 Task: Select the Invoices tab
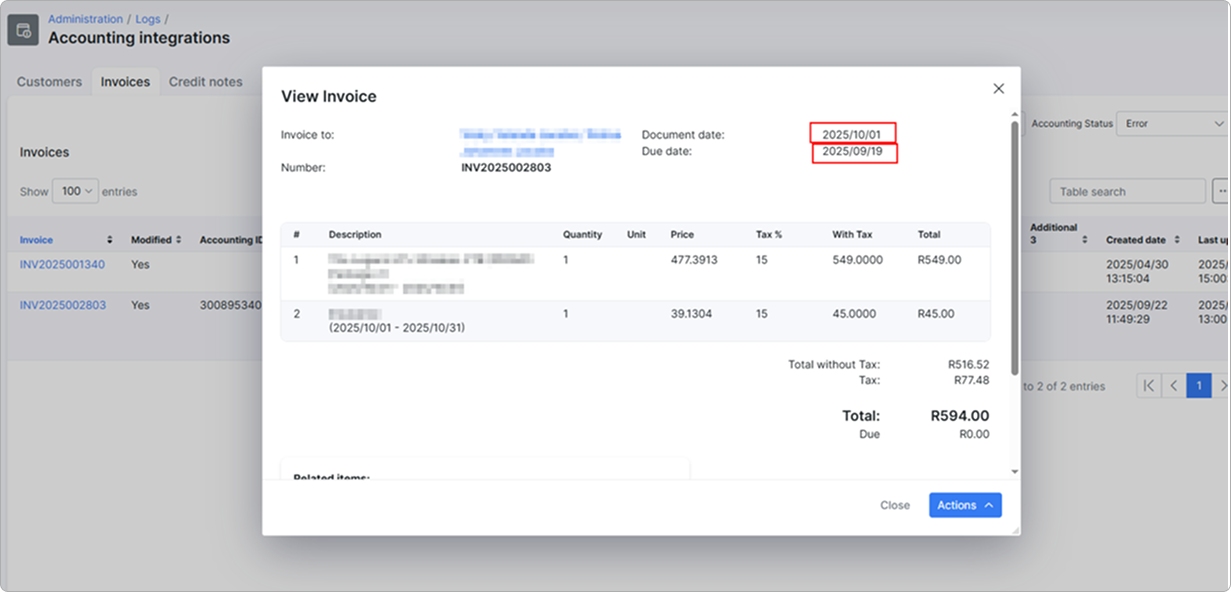point(125,82)
